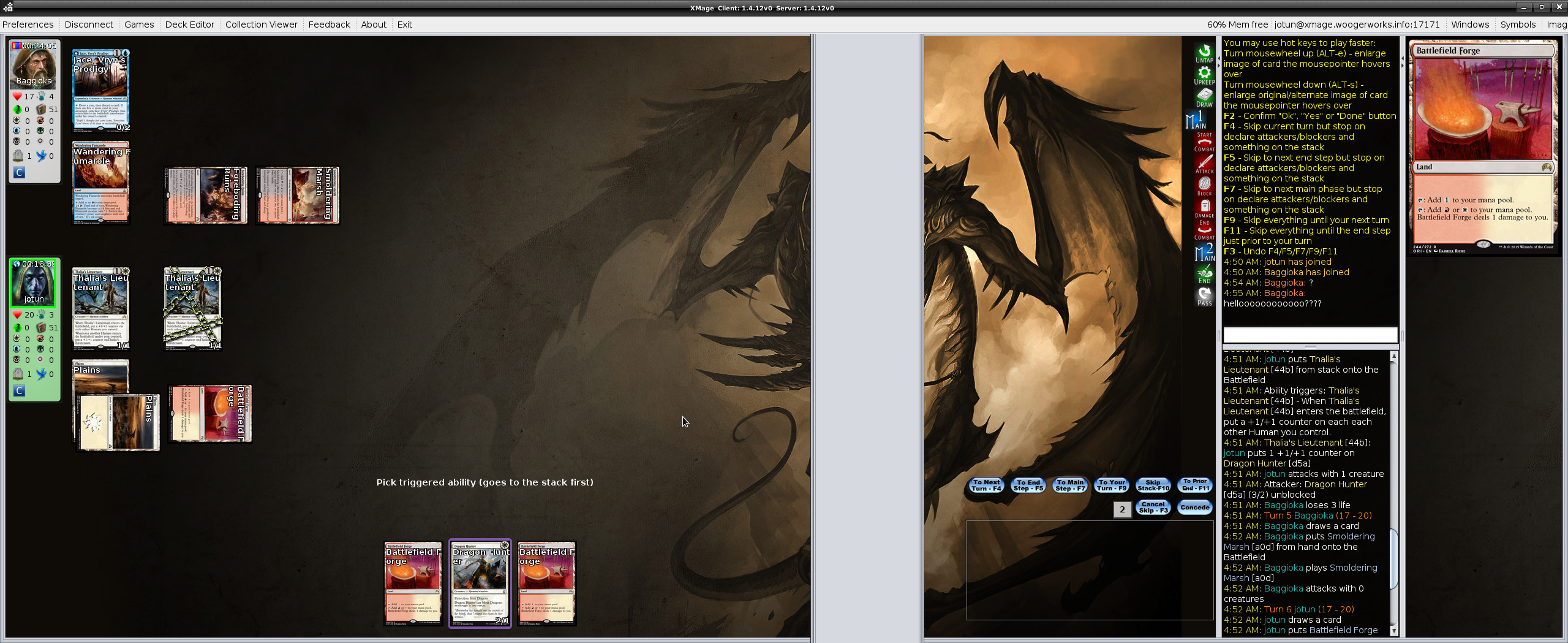Open Baggioka's graveyard tombstone icon

pyautogui.click(x=18, y=156)
